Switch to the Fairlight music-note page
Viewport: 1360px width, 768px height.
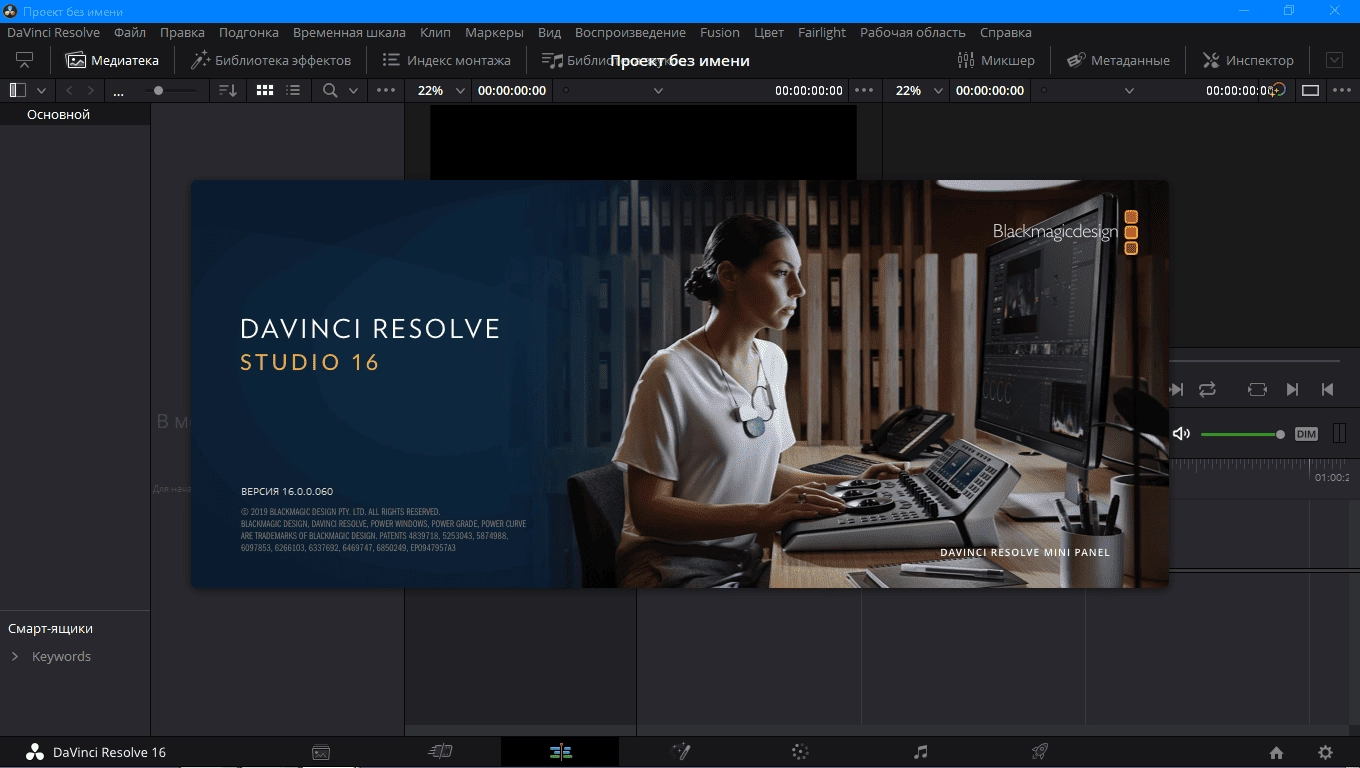pyautogui.click(x=921, y=752)
